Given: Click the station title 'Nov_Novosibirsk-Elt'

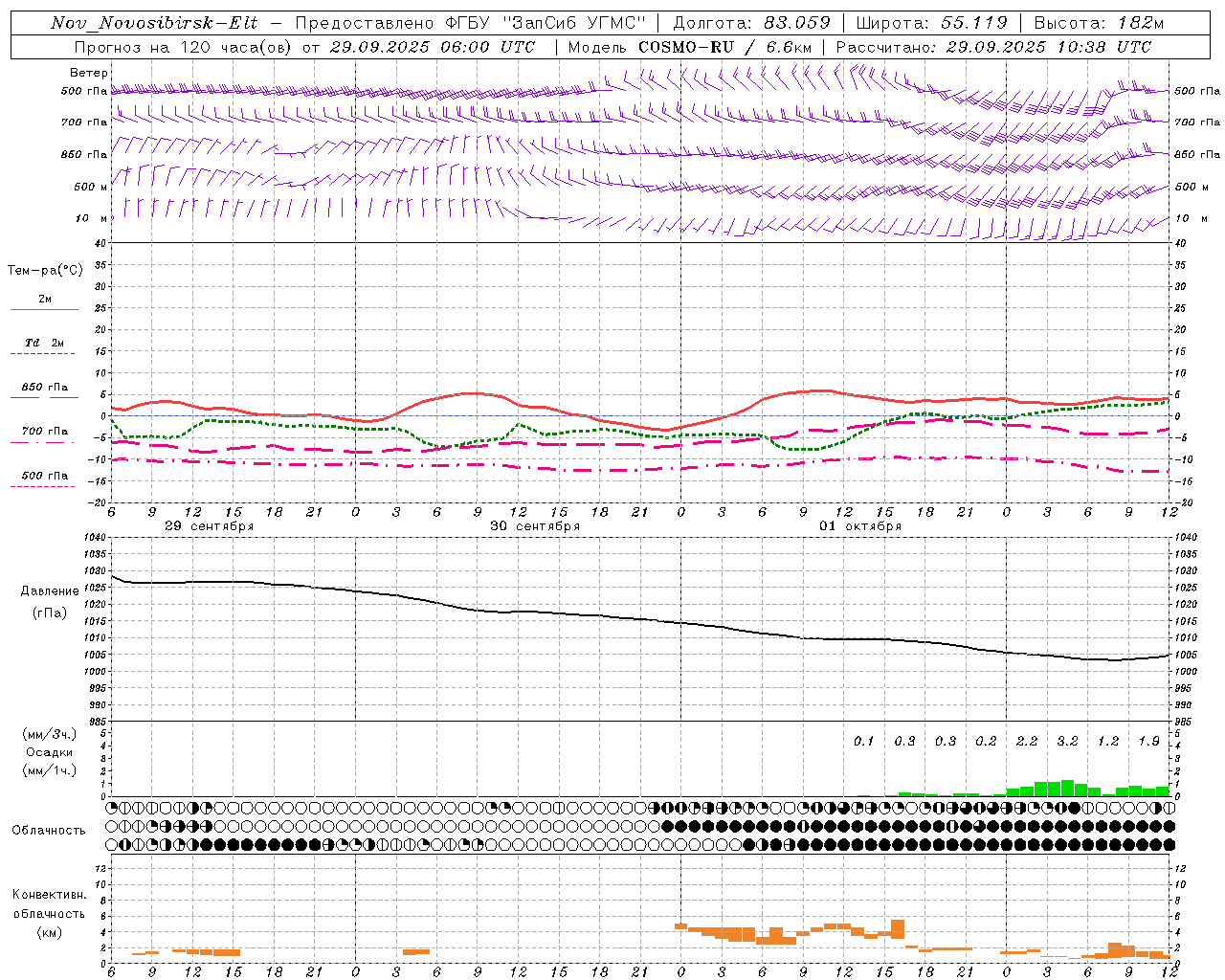Looking at the screenshot, I should [154, 23].
